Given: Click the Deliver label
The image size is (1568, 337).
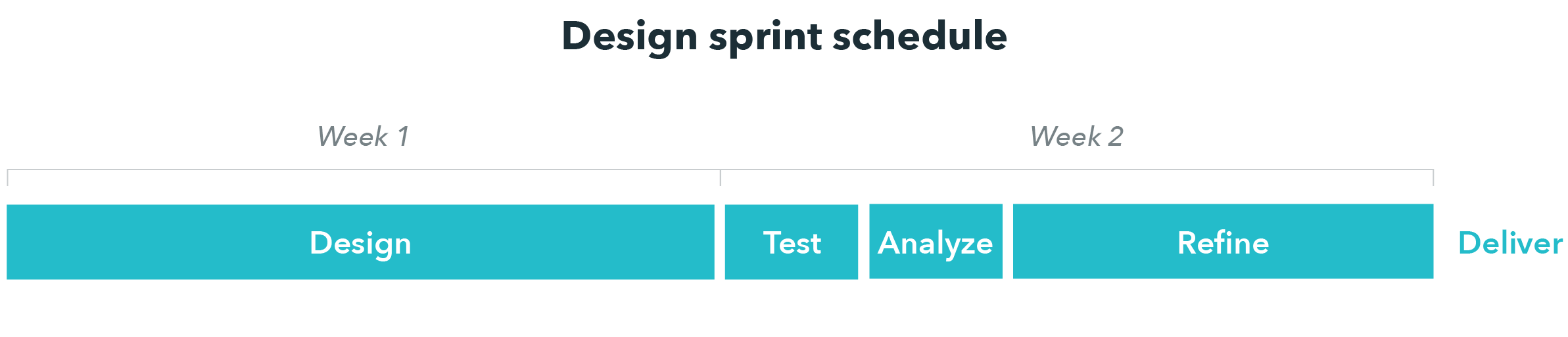Looking at the screenshot, I should [1510, 243].
